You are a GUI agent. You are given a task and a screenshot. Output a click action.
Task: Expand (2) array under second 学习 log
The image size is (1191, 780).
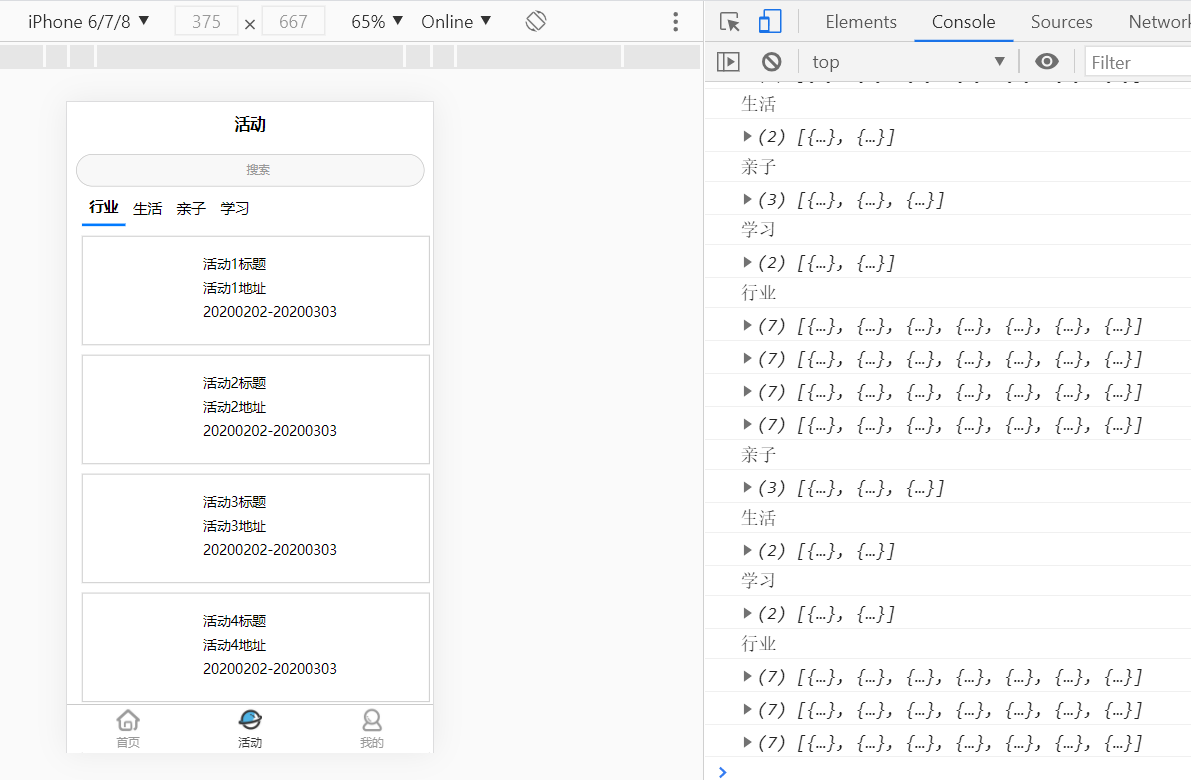747,614
